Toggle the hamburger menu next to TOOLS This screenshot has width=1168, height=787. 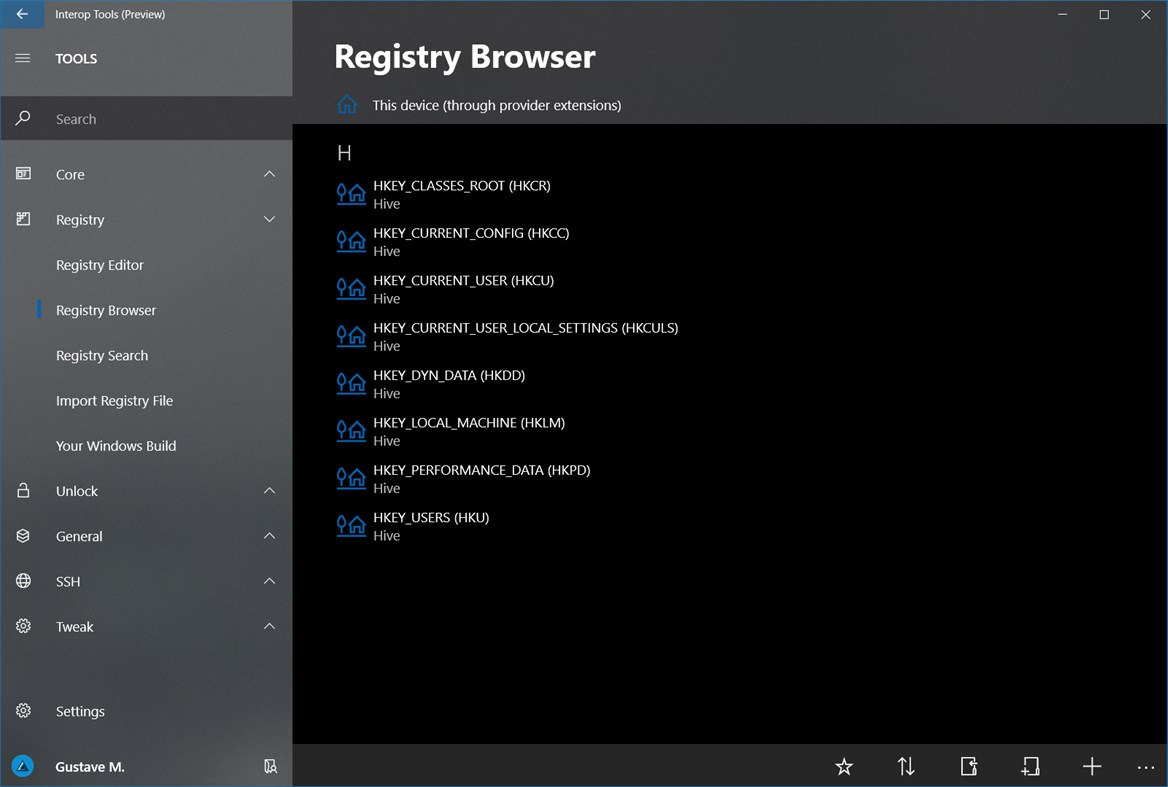pyautogui.click(x=23, y=58)
